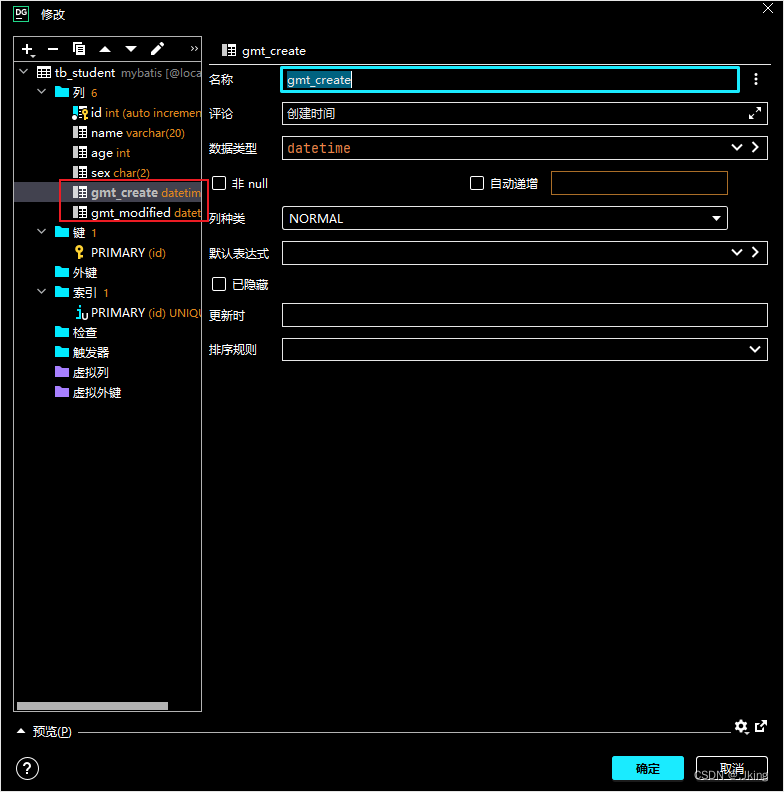This screenshot has width=784, height=792.
Task: Toggle the 非 null checkbox
Action: [x=219, y=183]
